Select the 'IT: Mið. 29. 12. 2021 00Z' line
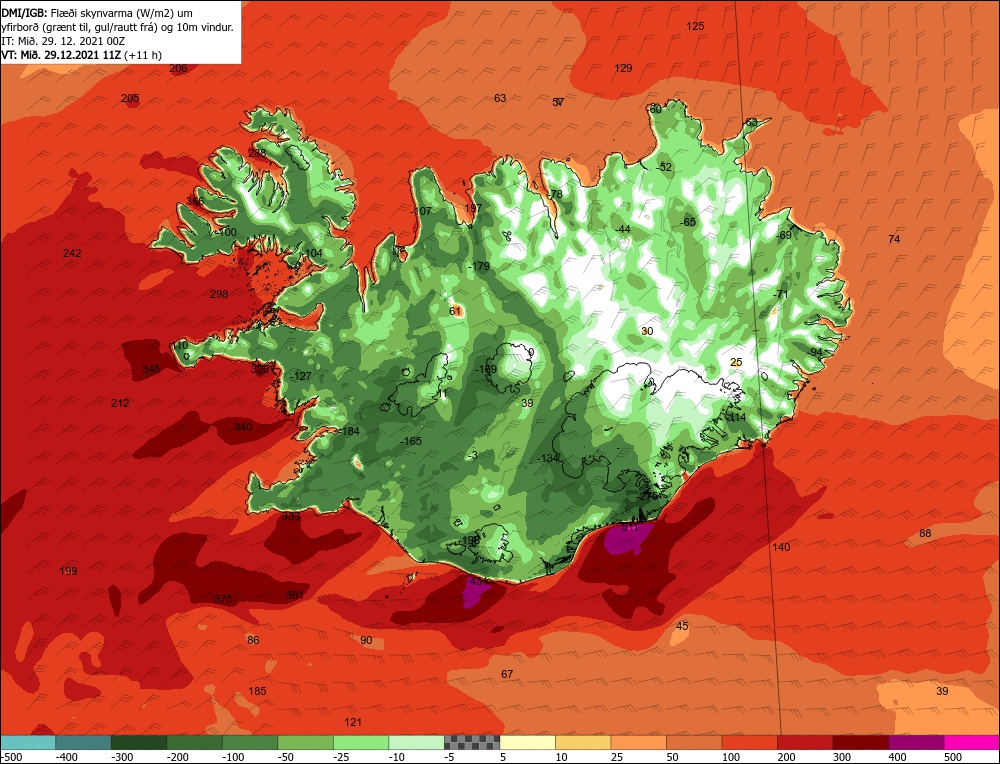Screen dimensions: 1000x764 pos(63,41)
